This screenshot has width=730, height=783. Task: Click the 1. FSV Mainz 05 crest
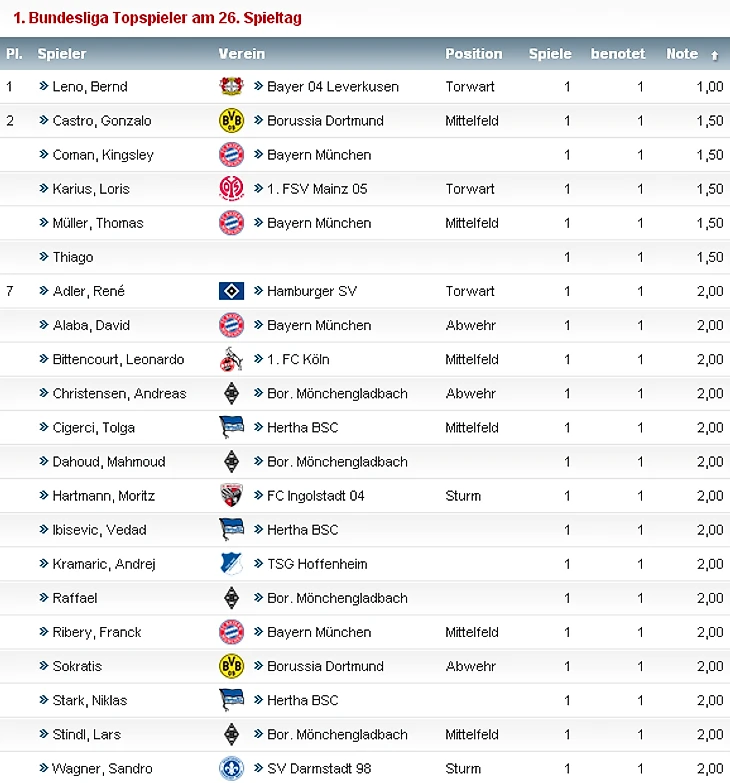coord(231,189)
